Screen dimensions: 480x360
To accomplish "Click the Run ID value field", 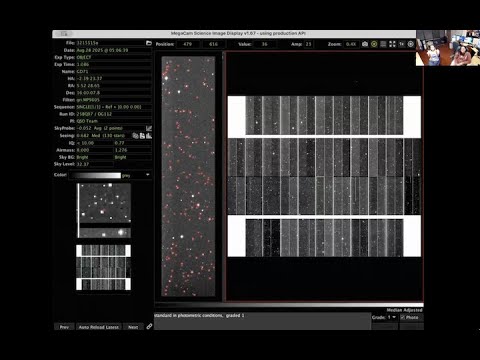I will coord(114,114).
